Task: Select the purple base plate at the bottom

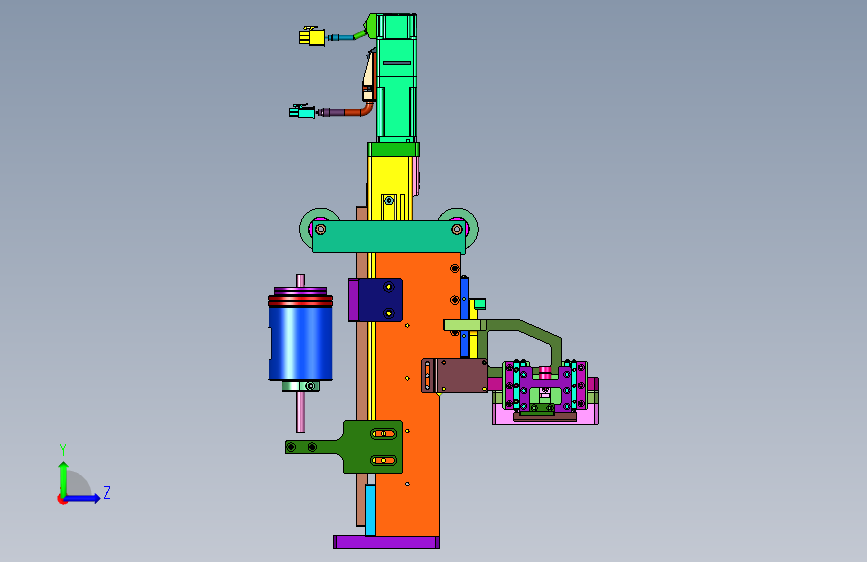Action: 387,542
